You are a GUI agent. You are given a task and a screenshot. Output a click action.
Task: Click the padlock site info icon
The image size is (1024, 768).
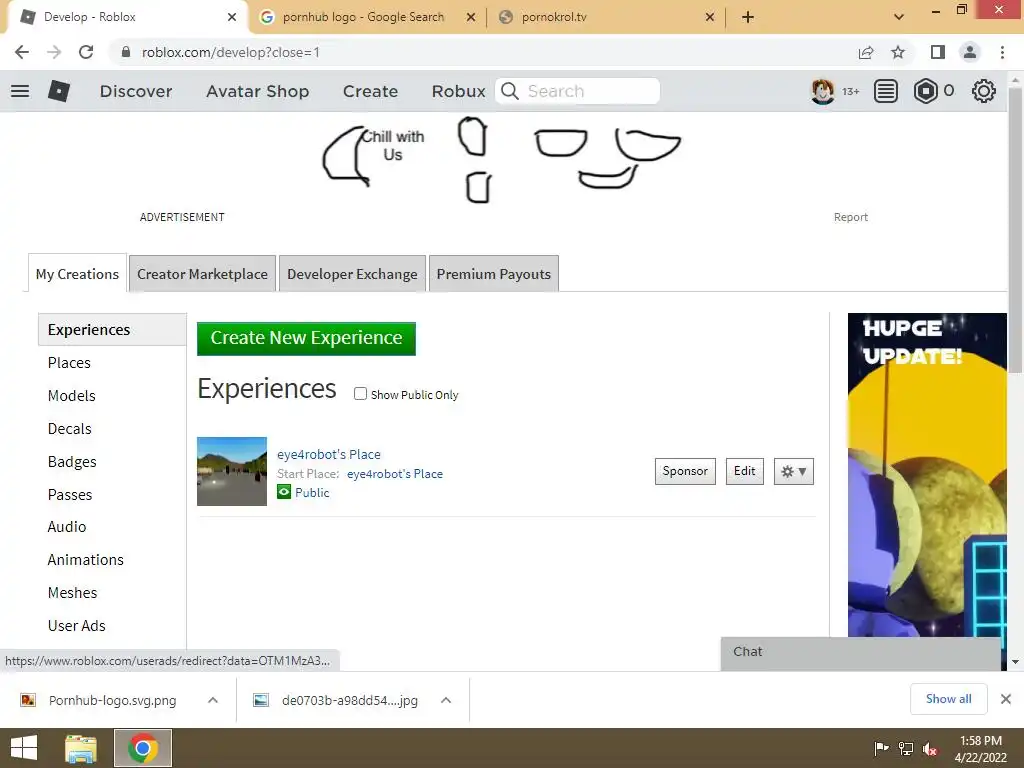tap(126, 52)
